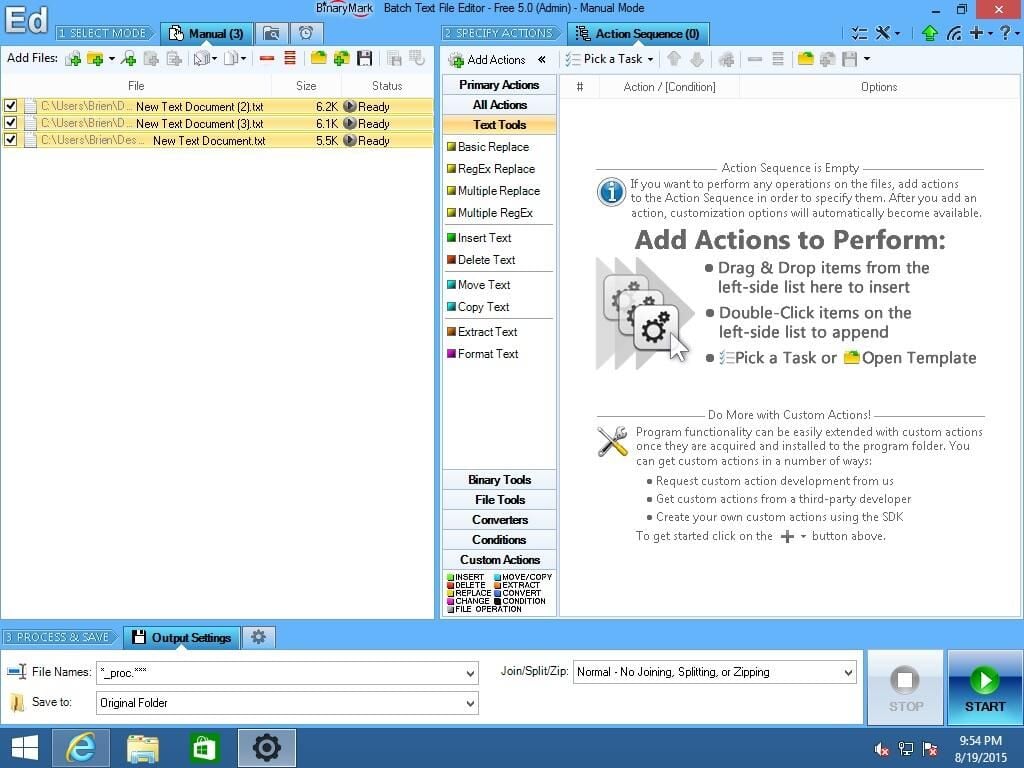Click the Size column header
This screenshot has height=768, width=1024.
[306, 86]
